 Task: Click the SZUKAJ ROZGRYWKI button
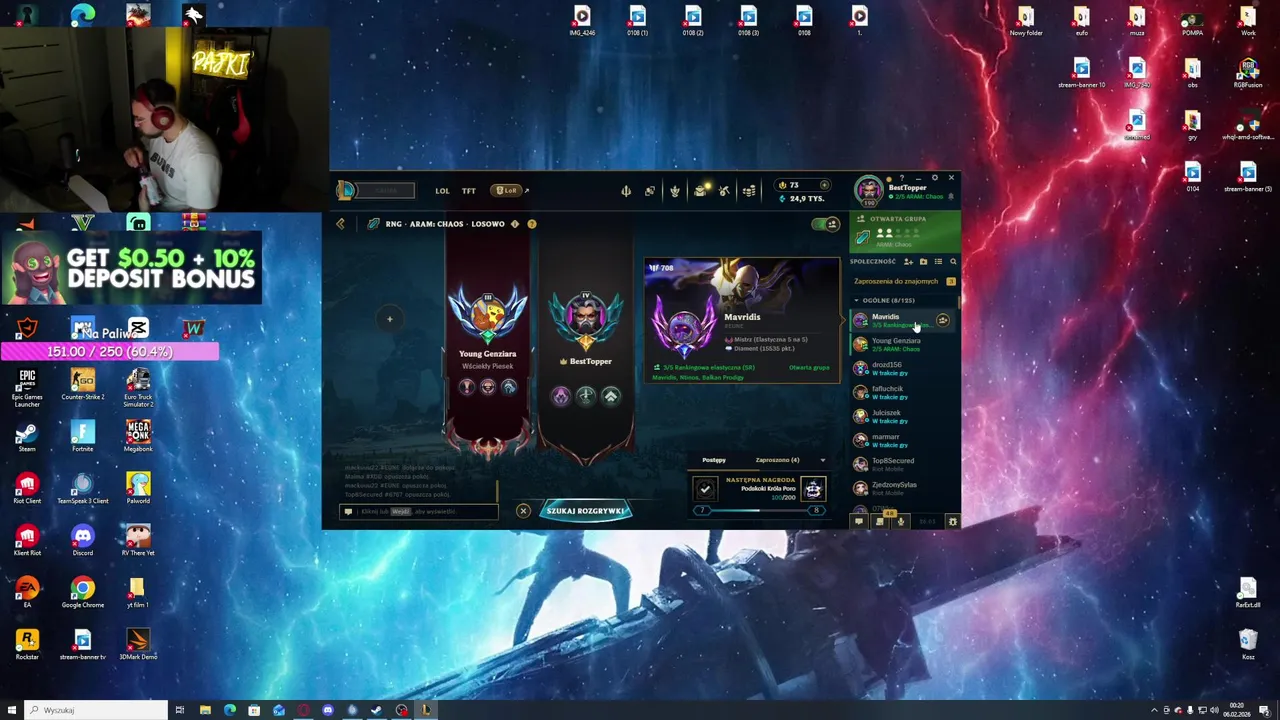[586, 511]
